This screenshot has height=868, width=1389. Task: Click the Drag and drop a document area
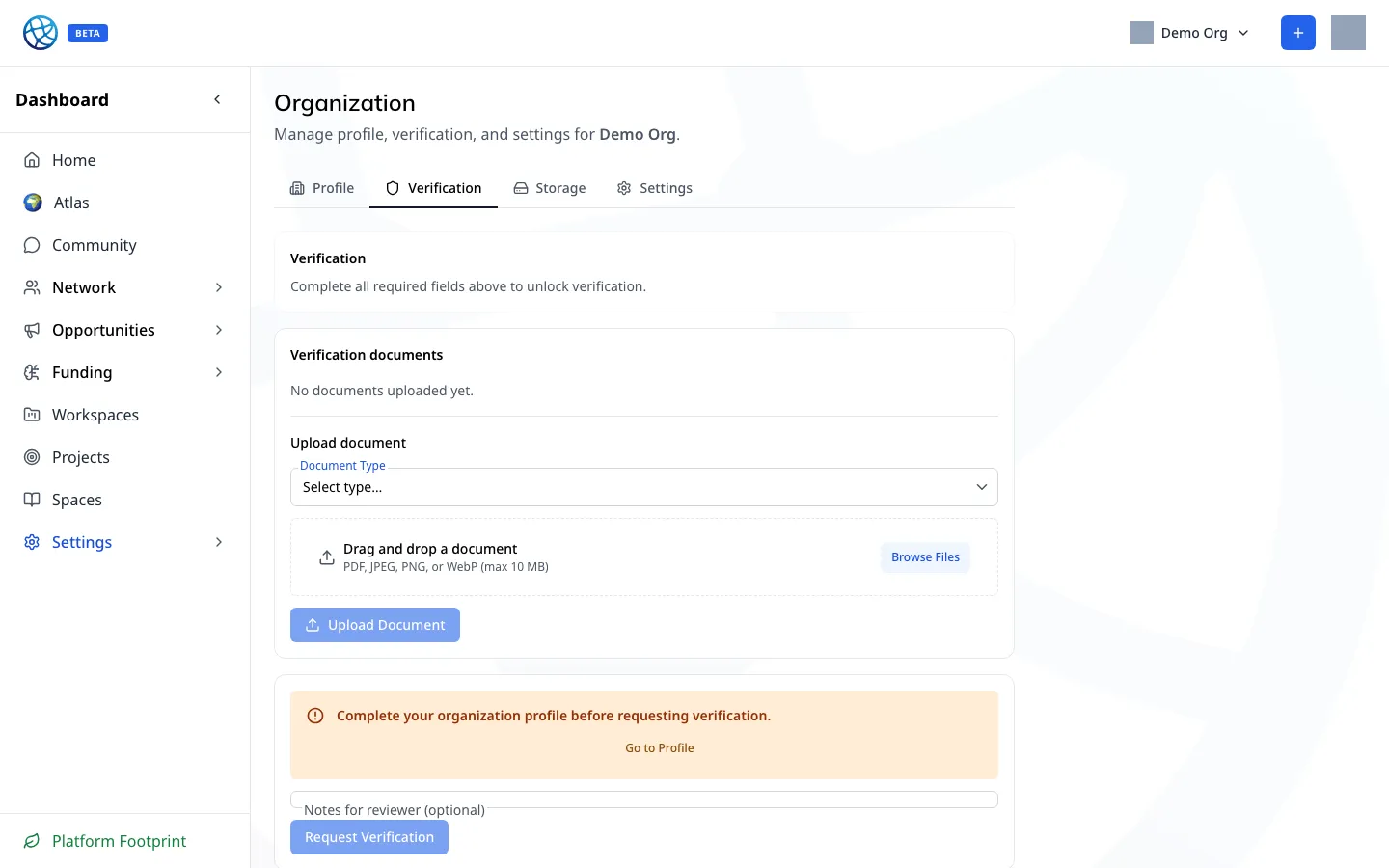(644, 557)
